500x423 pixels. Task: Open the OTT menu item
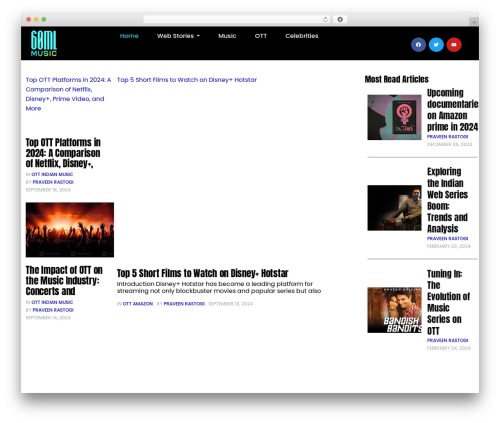261,36
